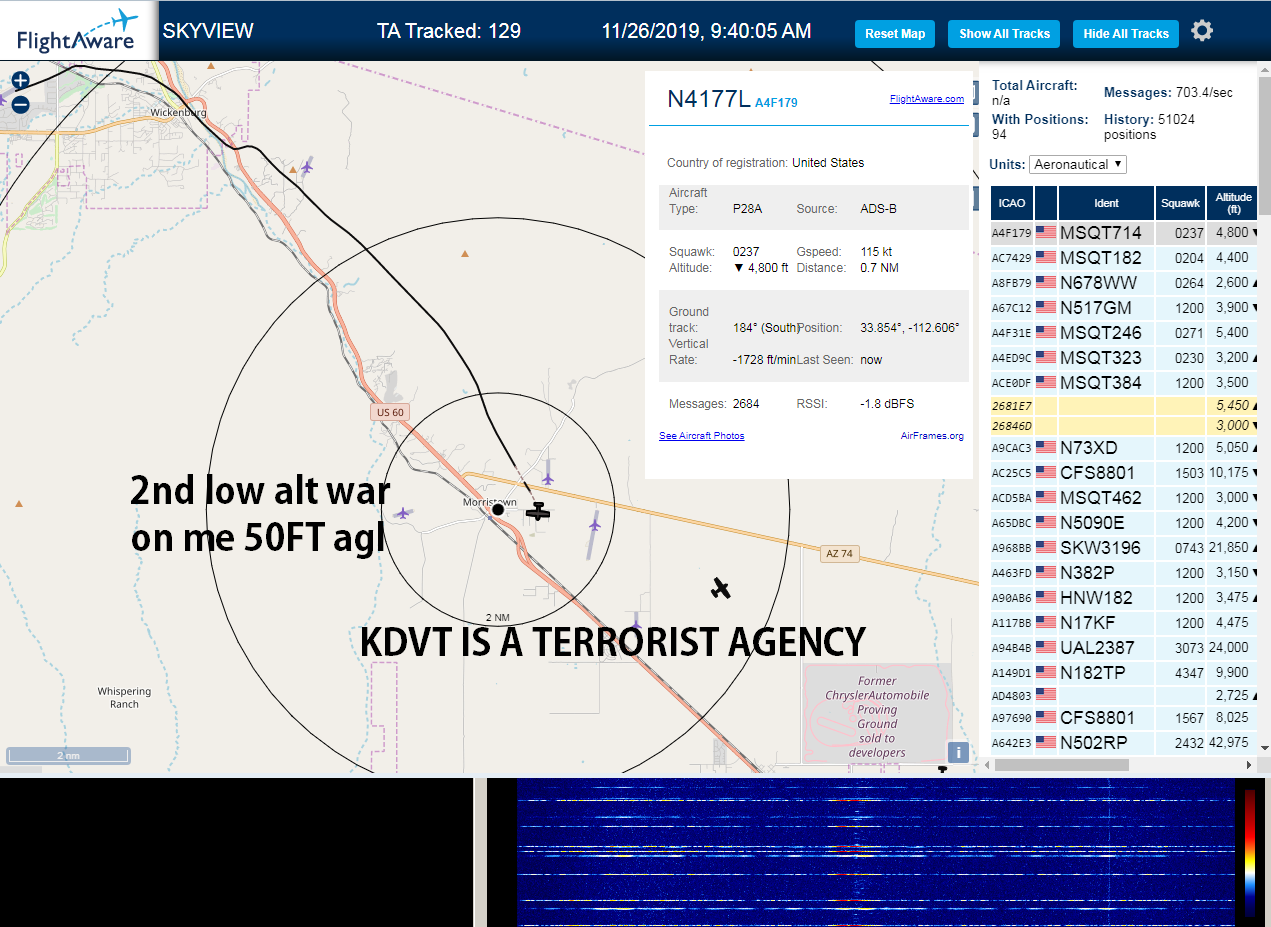Image resolution: width=1271 pixels, height=927 pixels.
Task: Zoom in the map with plus icon
Action: coord(20,80)
